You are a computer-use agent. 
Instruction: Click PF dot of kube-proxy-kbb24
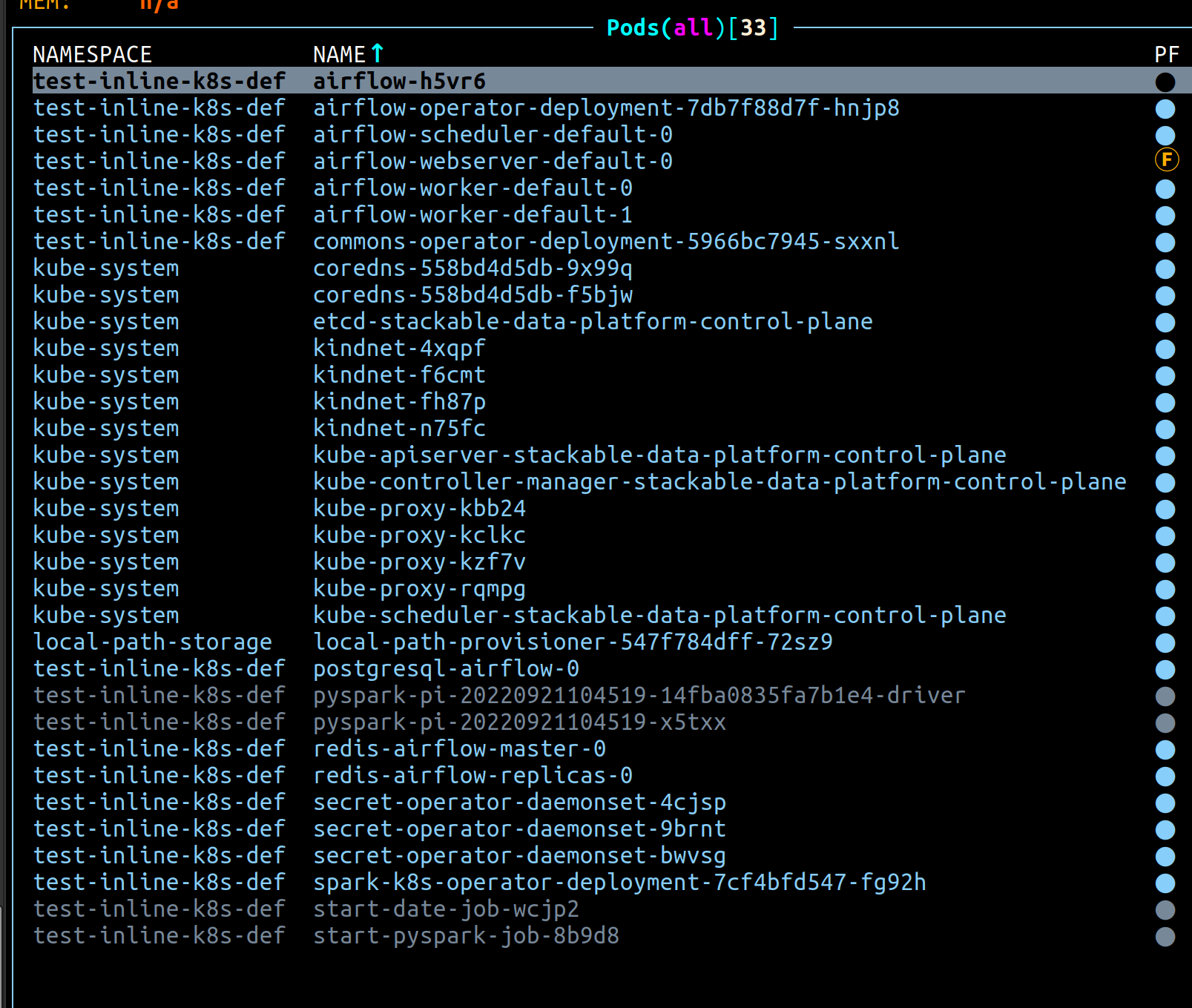1165,510
